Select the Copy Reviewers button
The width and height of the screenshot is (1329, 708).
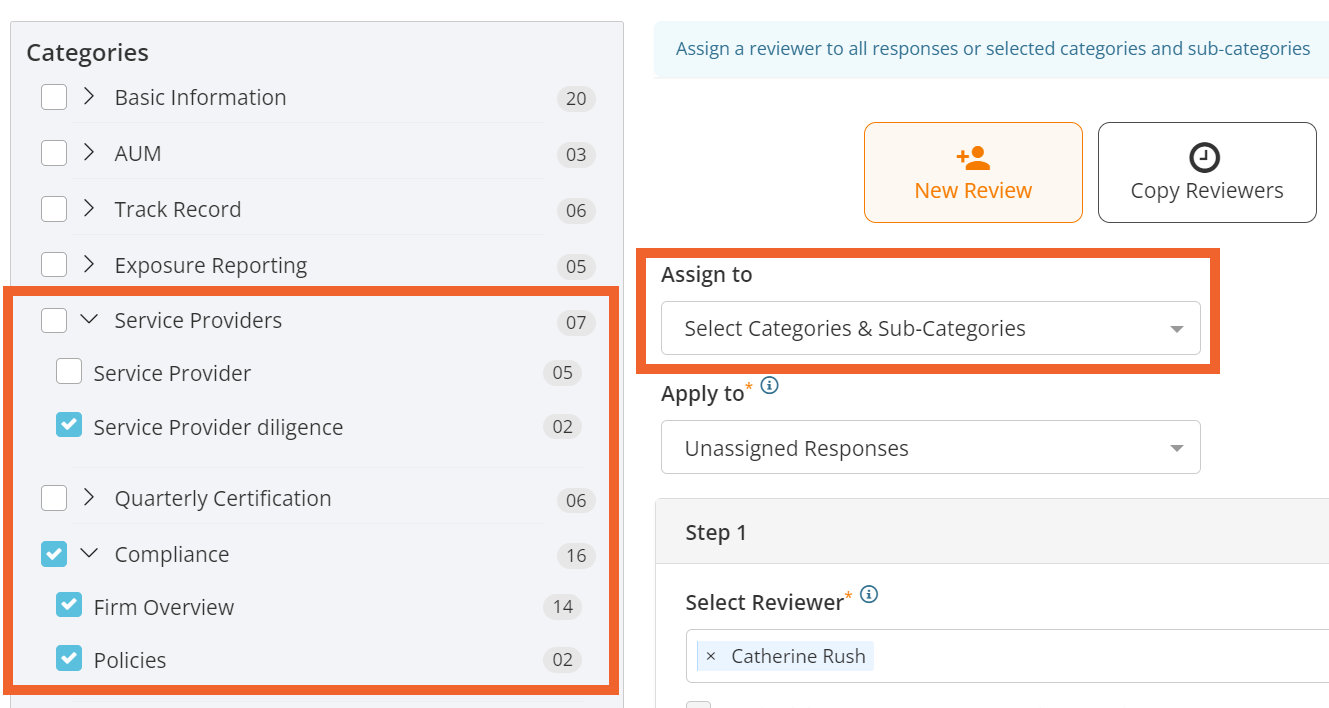click(x=1207, y=172)
